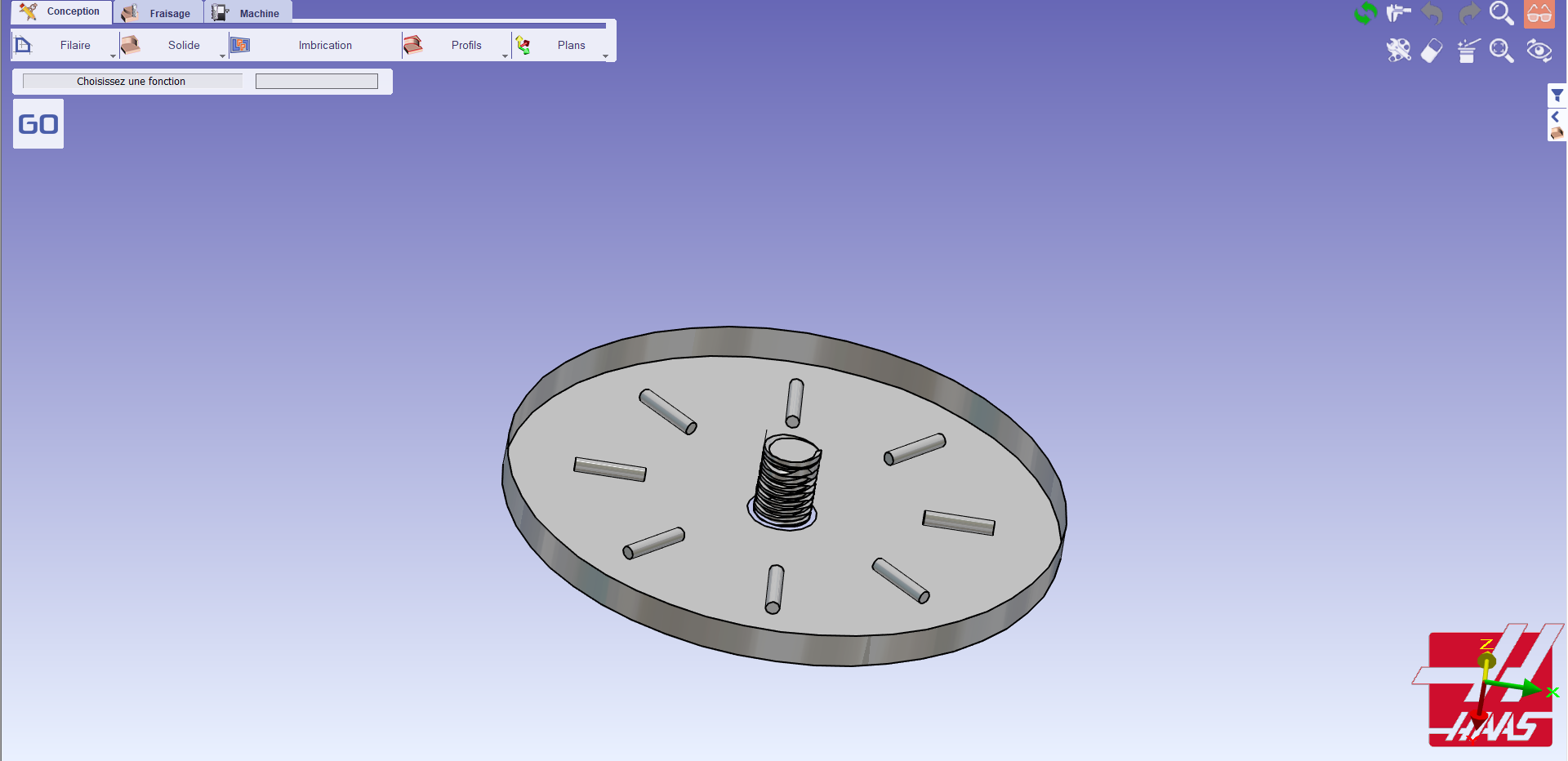The image size is (1568, 761).
Task: Expand the Profils dropdown arrow
Action: point(505,56)
